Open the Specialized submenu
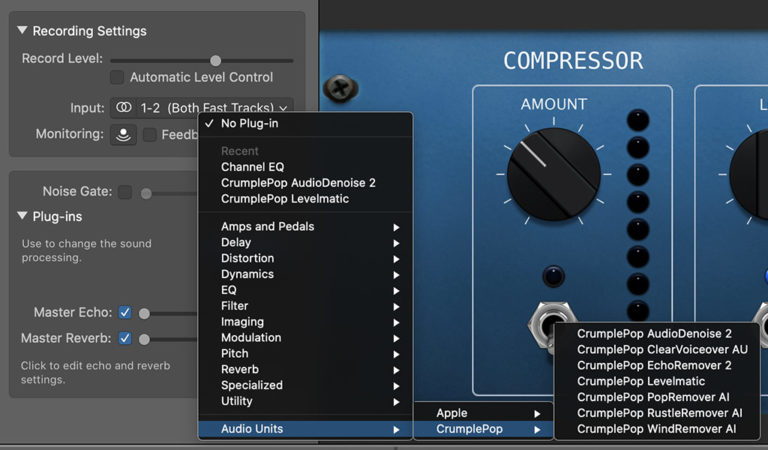The height and width of the screenshot is (450, 768). tap(306, 385)
